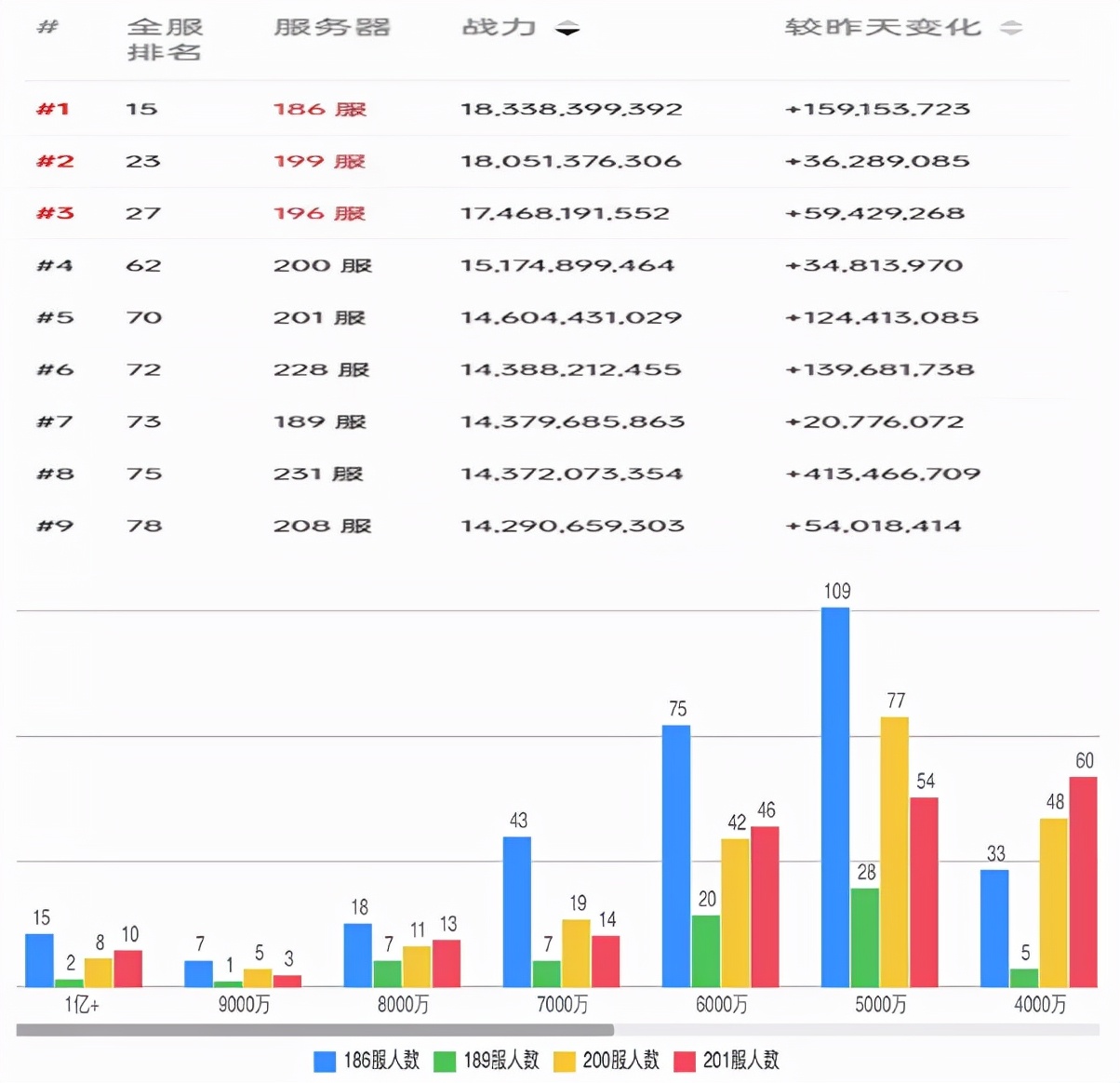The image size is (1120, 1083).
Task: Open the red 196 服 server link
Action: (x=319, y=213)
